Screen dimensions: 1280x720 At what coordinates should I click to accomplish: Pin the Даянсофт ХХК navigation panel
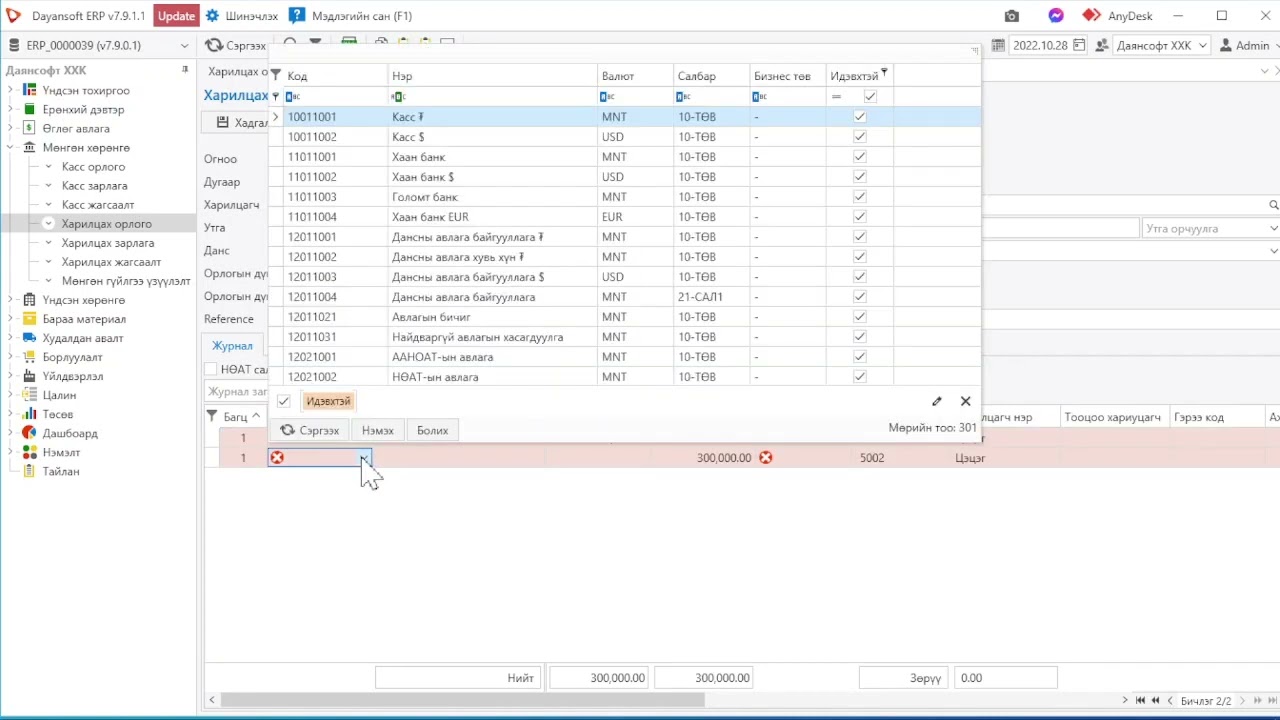click(185, 70)
